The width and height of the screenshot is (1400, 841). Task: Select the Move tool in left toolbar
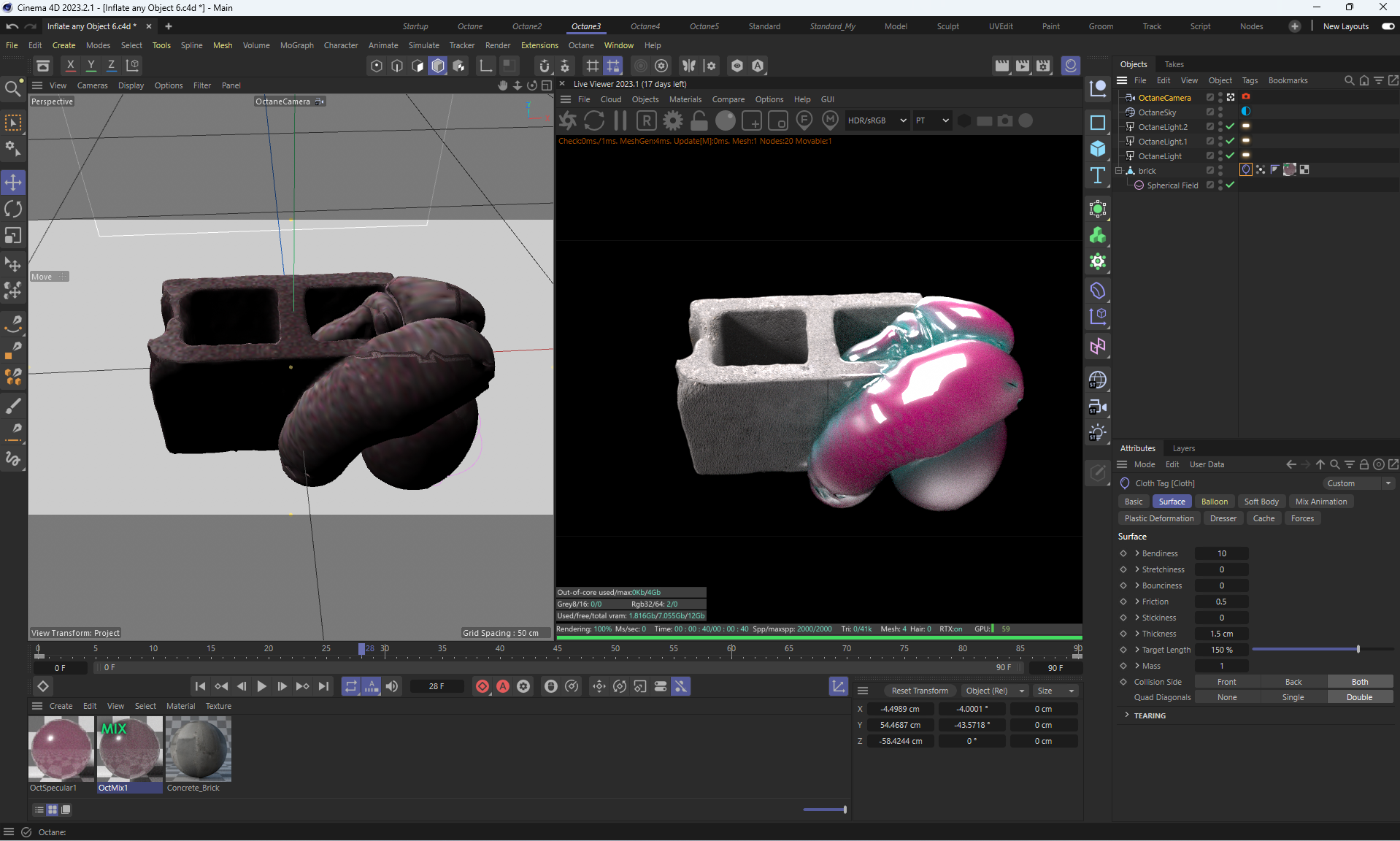(x=13, y=182)
